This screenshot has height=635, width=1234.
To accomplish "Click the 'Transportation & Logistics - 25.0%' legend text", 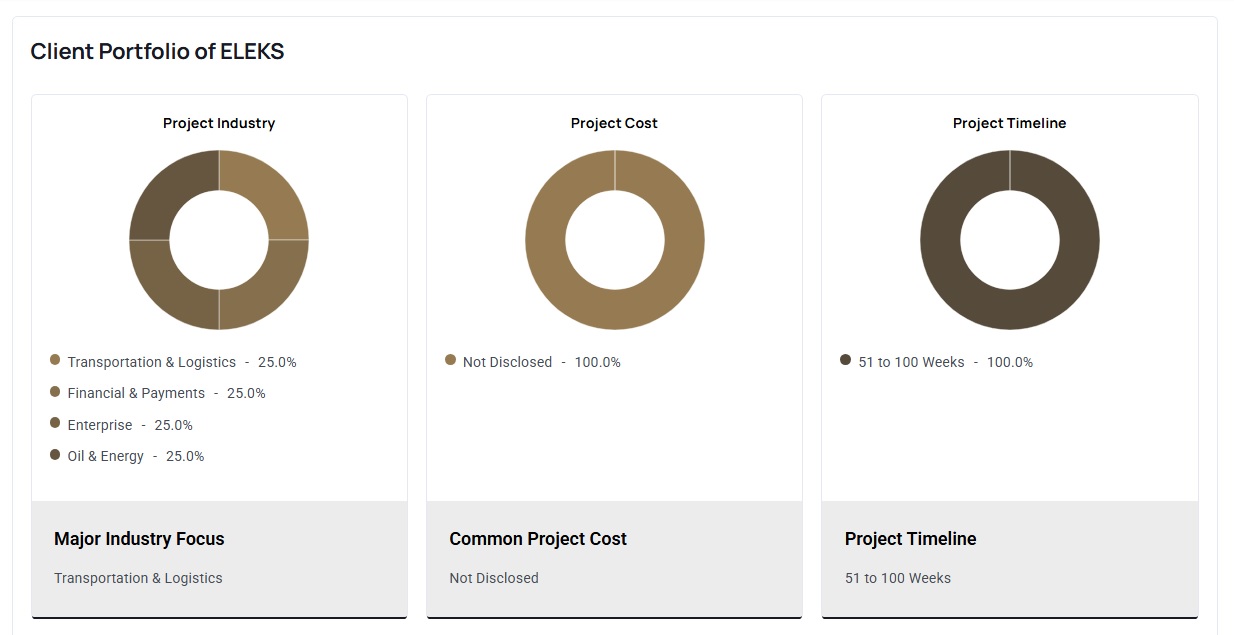I will coord(182,362).
